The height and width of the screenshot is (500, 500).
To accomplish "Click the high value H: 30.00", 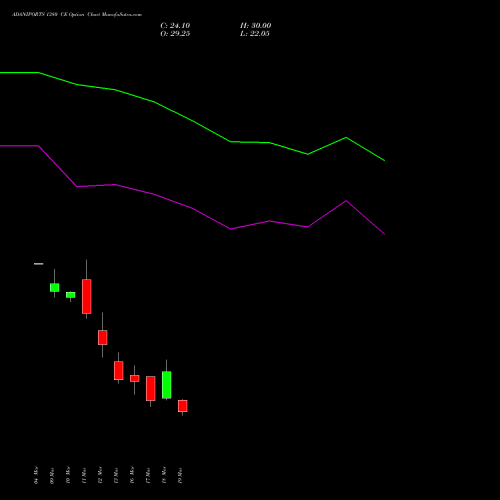I will point(255,26).
